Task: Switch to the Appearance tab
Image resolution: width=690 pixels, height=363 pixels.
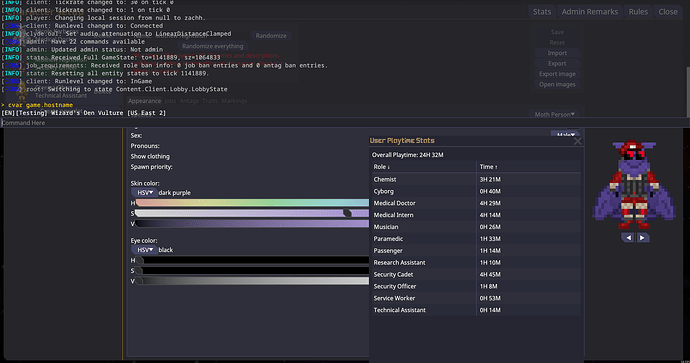Action: point(144,101)
